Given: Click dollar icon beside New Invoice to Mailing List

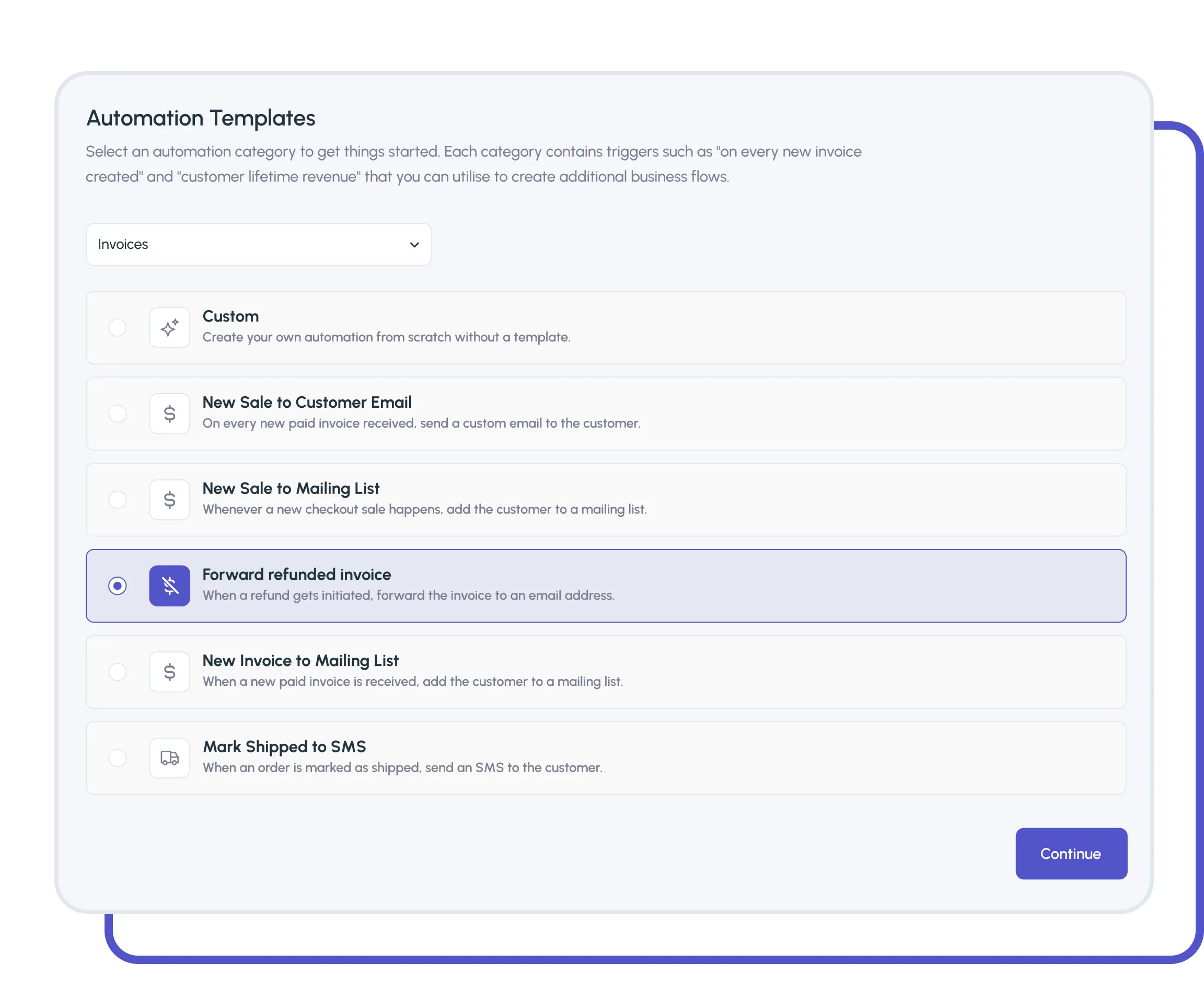Looking at the screenshot, I should pyautogui.click(x=169, y=672).
